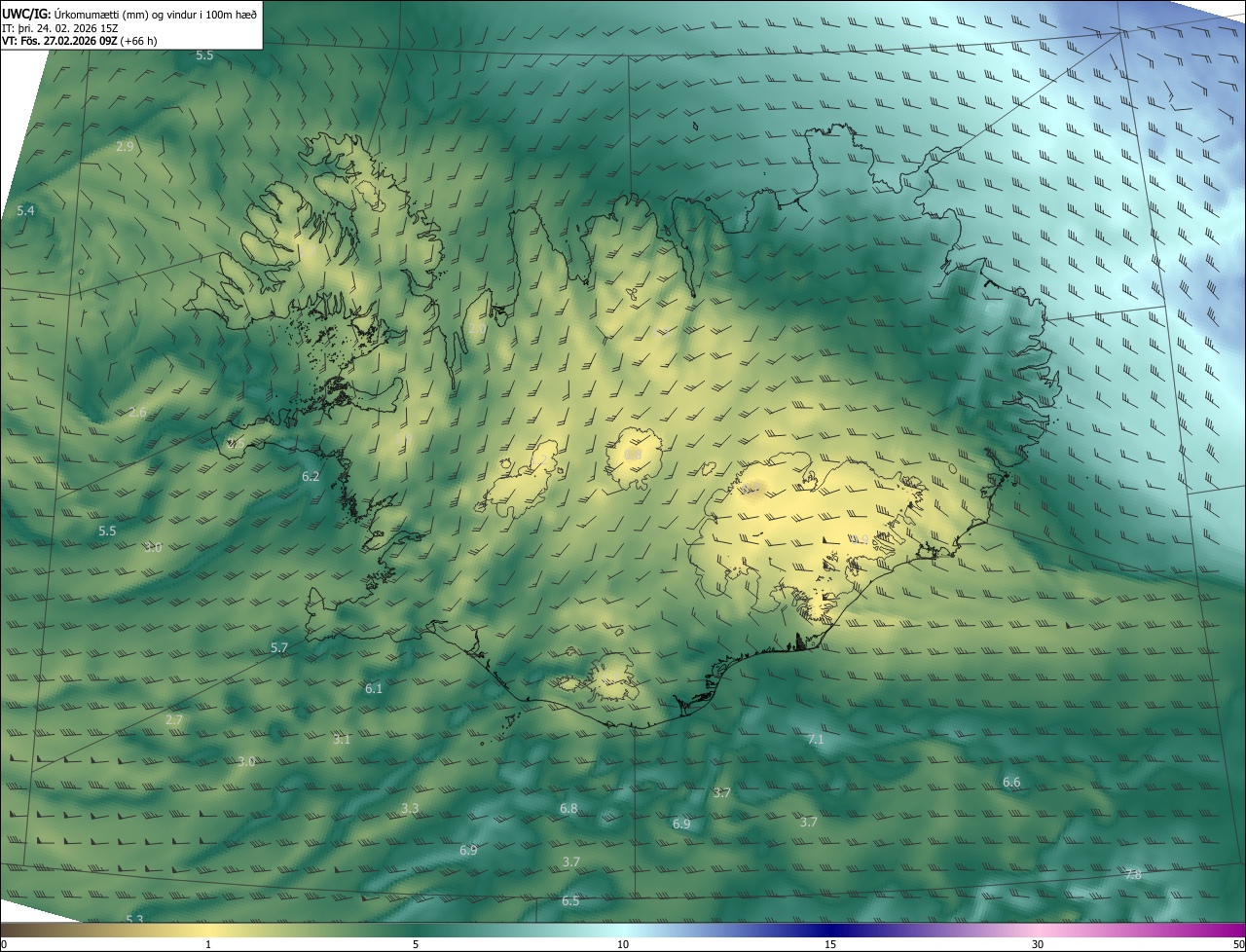
Task: Click the 7.8 value label on the map
Action: (1132, 875)
